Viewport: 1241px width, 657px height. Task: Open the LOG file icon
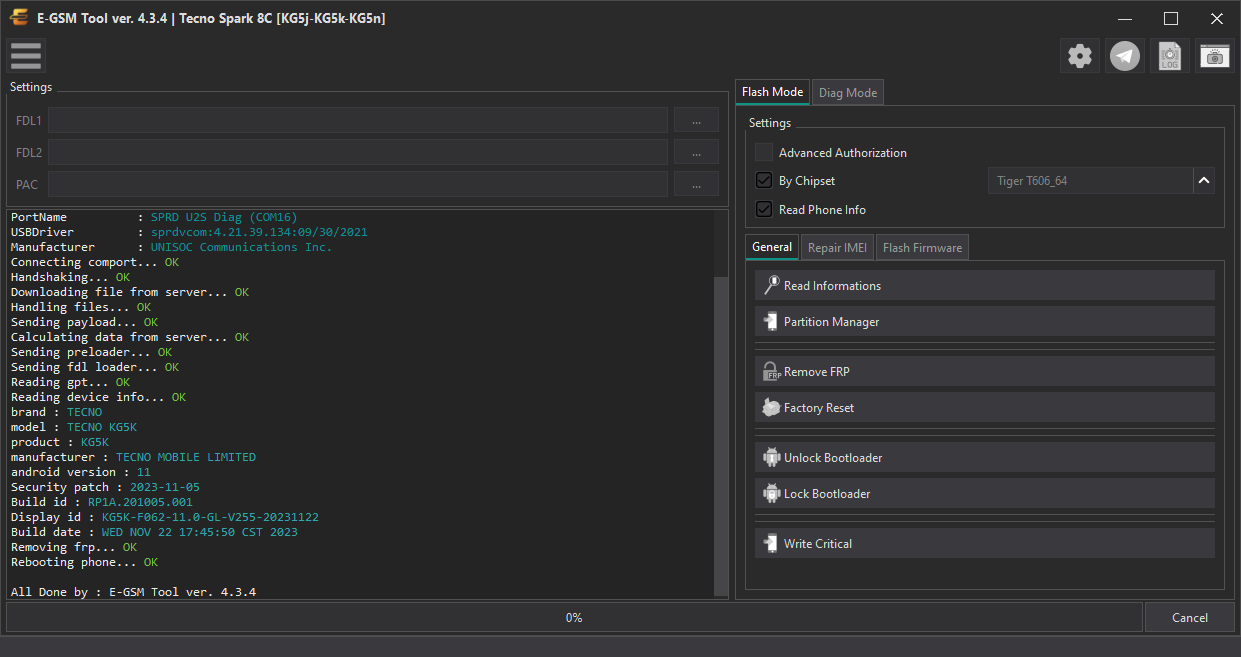tap(1170, 56)
